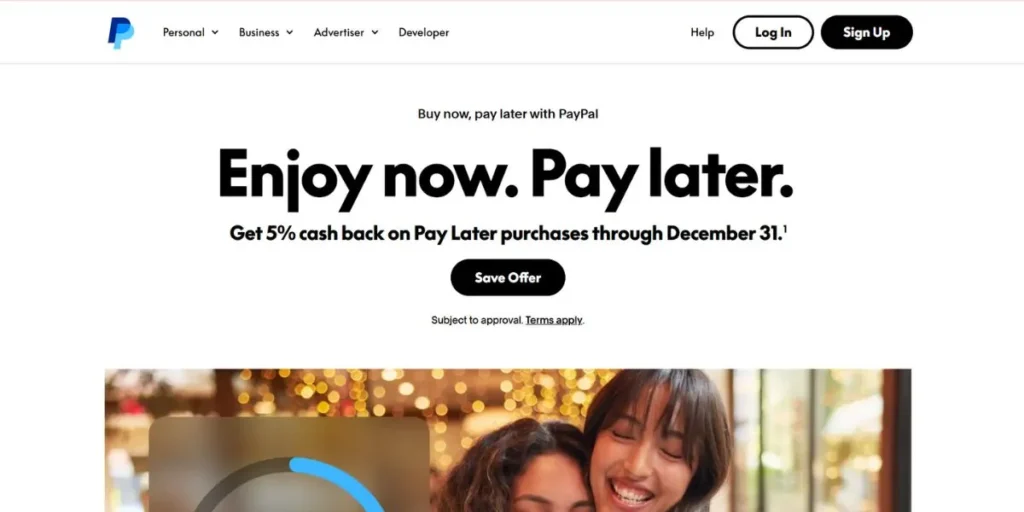Click the Save Offer button

[x=508, y=278]
